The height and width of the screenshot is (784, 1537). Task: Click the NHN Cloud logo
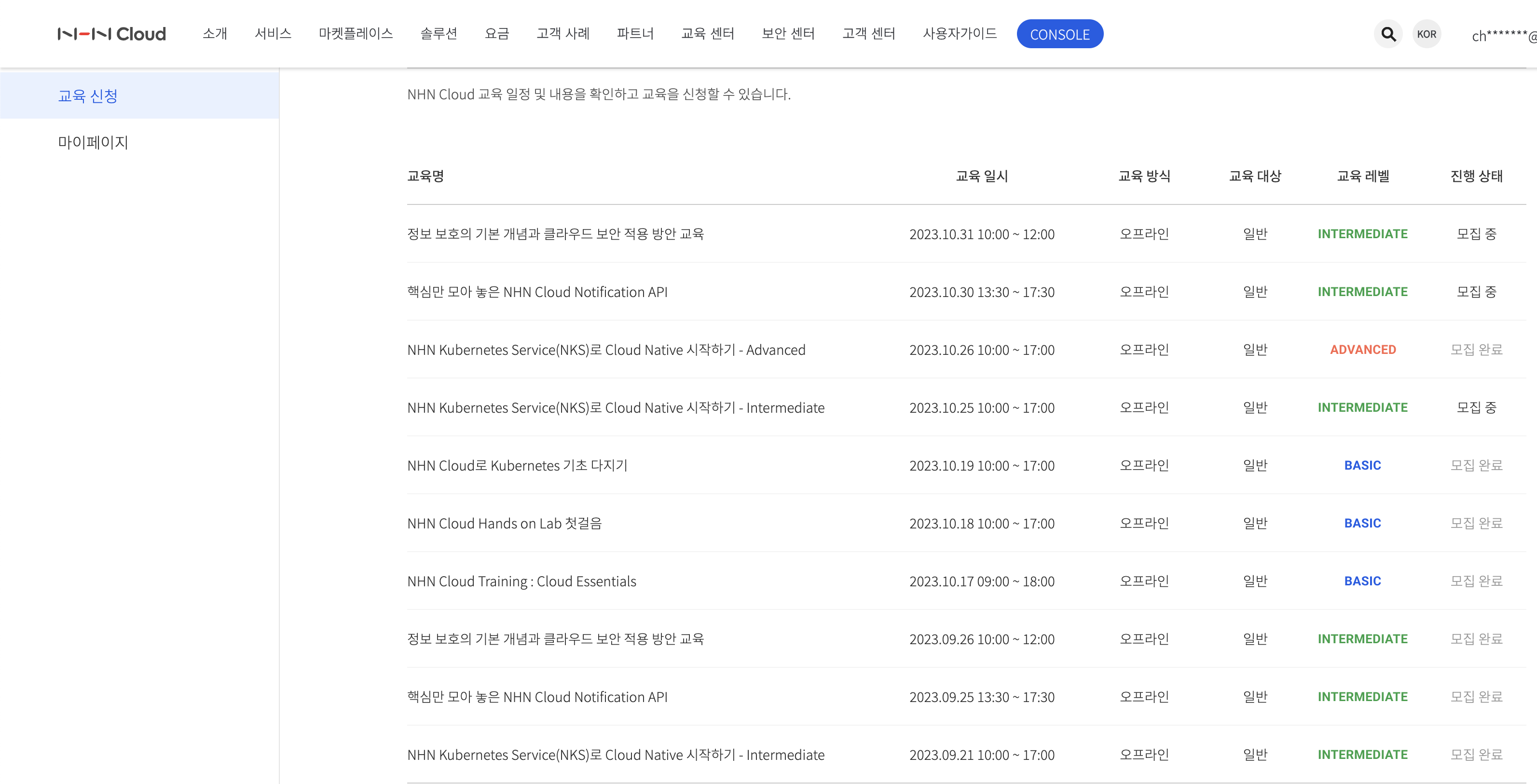(x=111, y=34)
